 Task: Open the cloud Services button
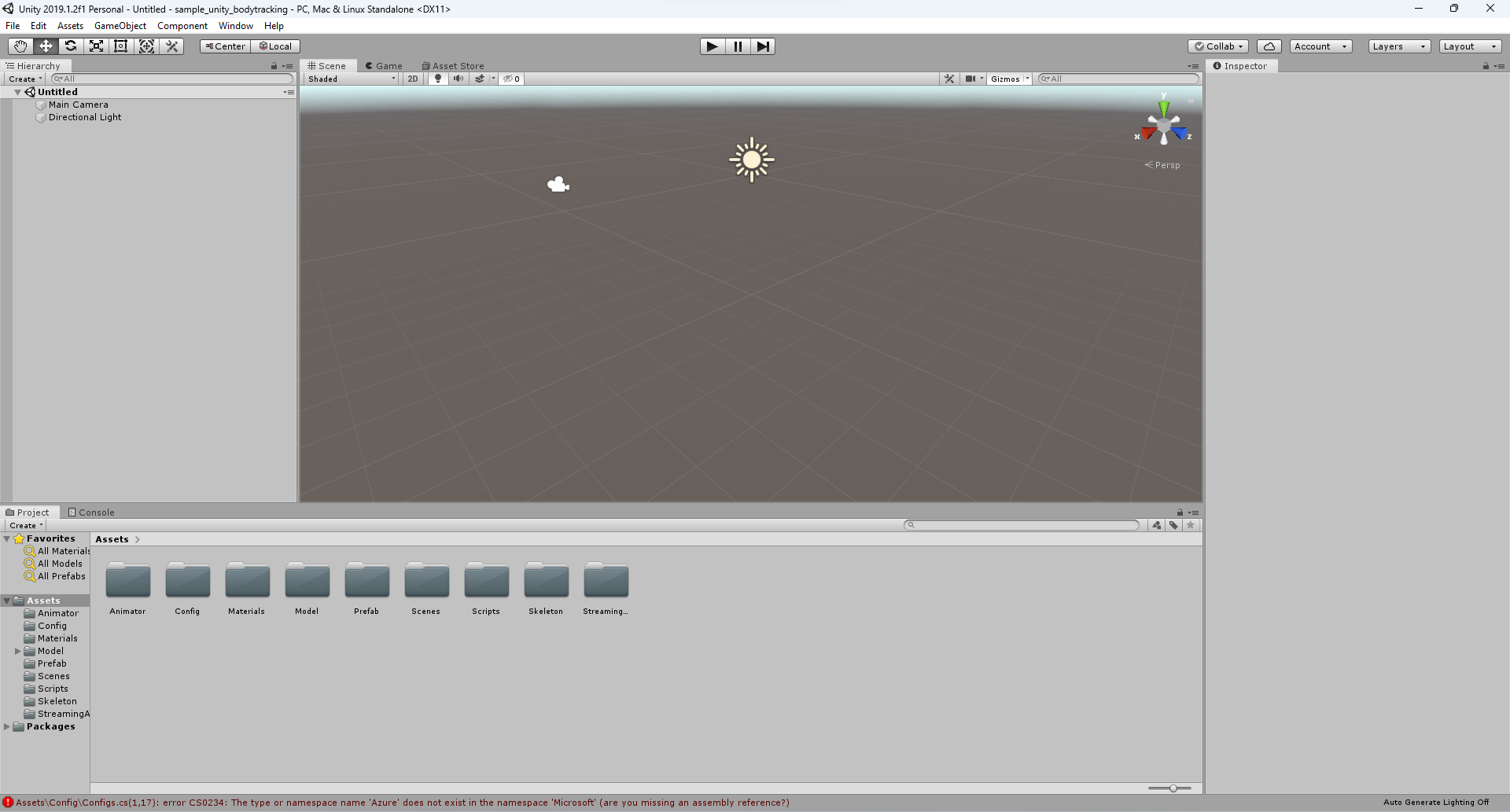[1269, 46]
